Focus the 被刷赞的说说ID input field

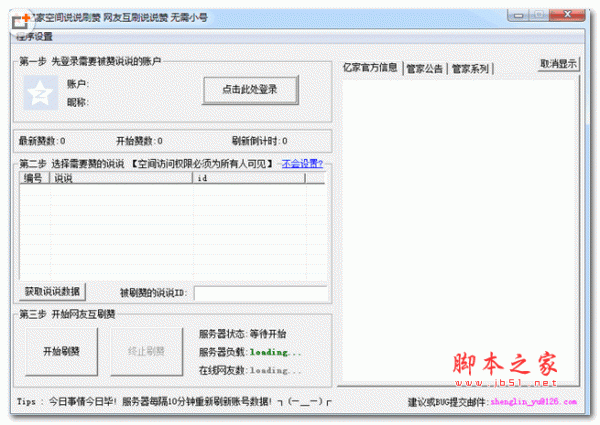pyautogui.click(x=259, y=292)
